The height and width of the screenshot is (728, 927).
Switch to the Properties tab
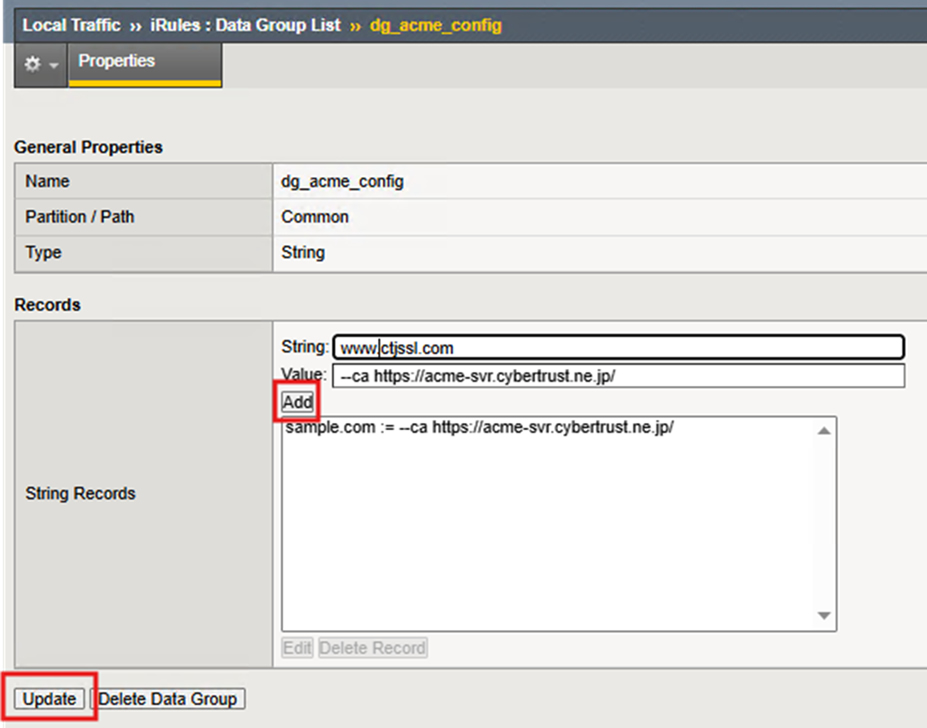pyautogui.click(x=117, y=61)
